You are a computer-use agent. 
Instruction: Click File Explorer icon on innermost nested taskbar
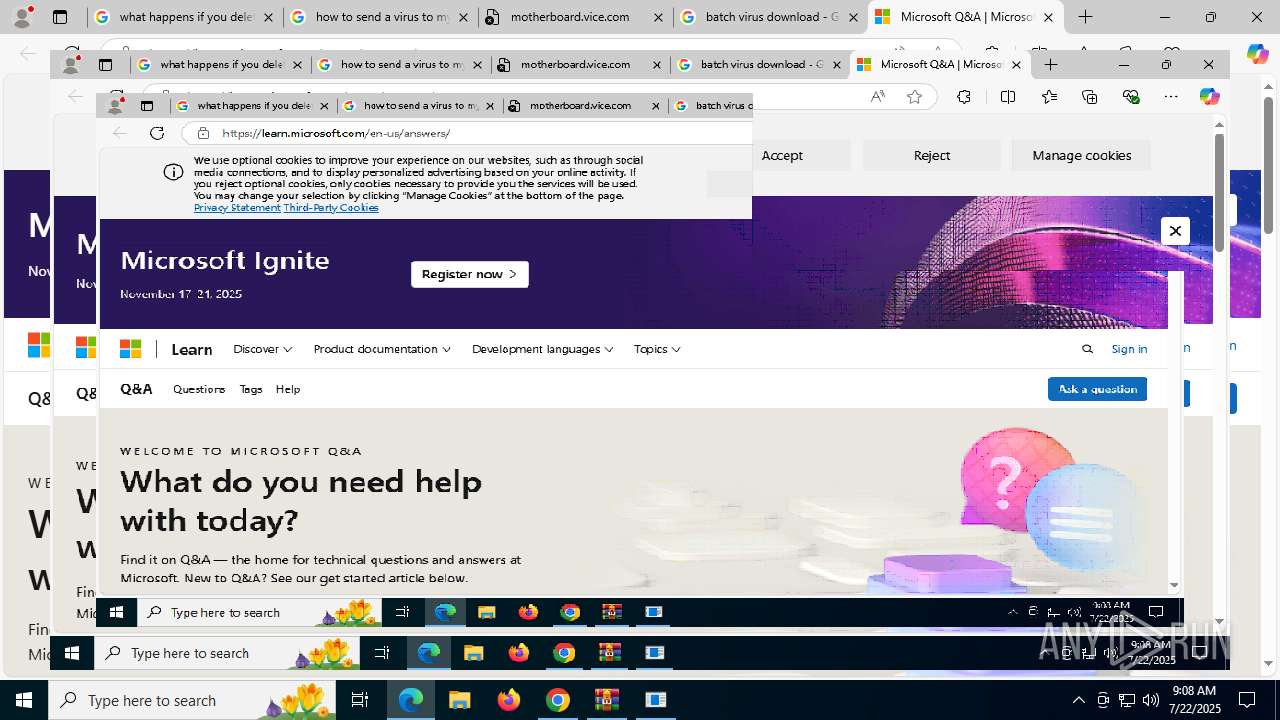487,612
